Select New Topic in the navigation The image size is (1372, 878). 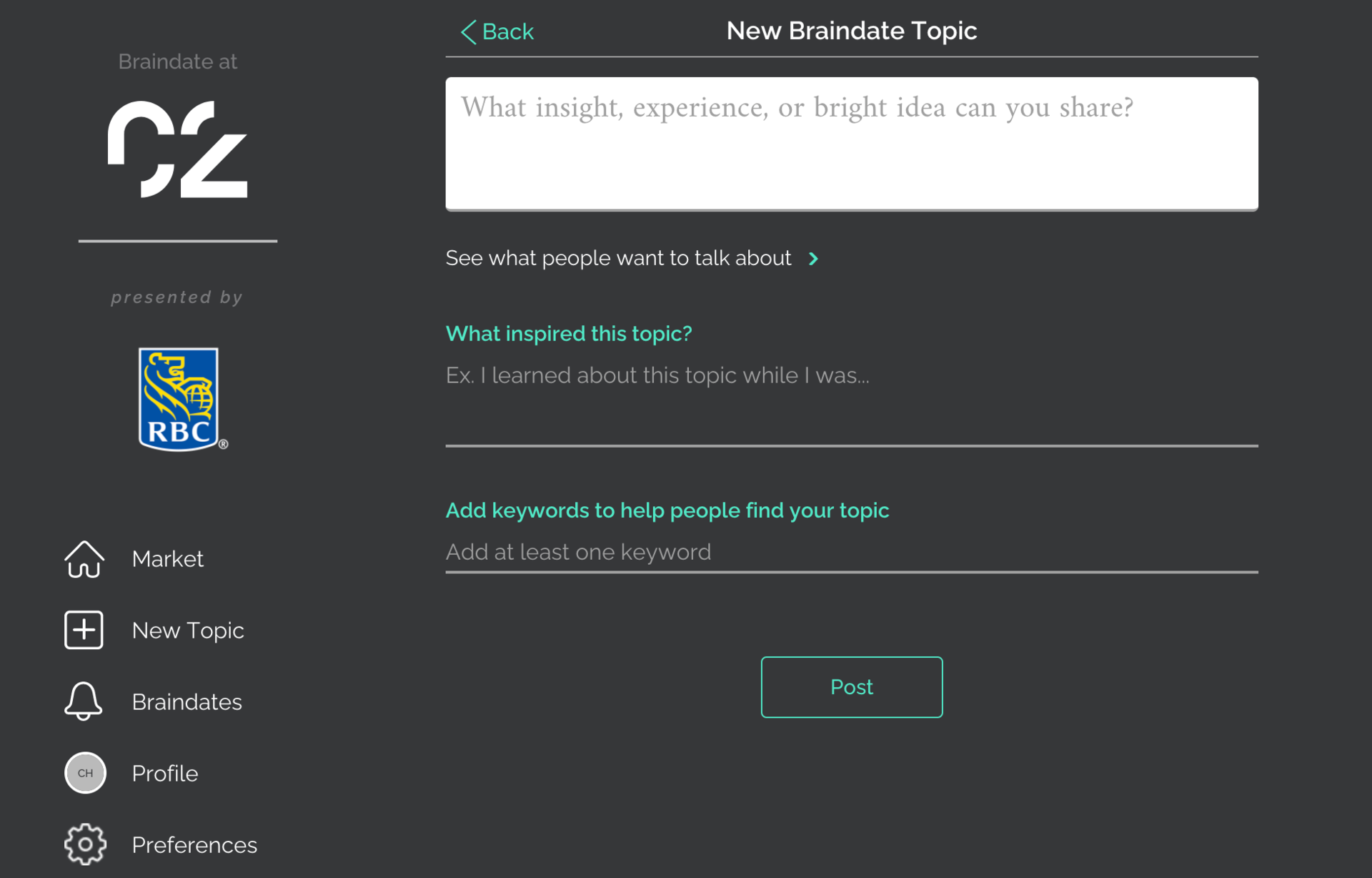188,630
